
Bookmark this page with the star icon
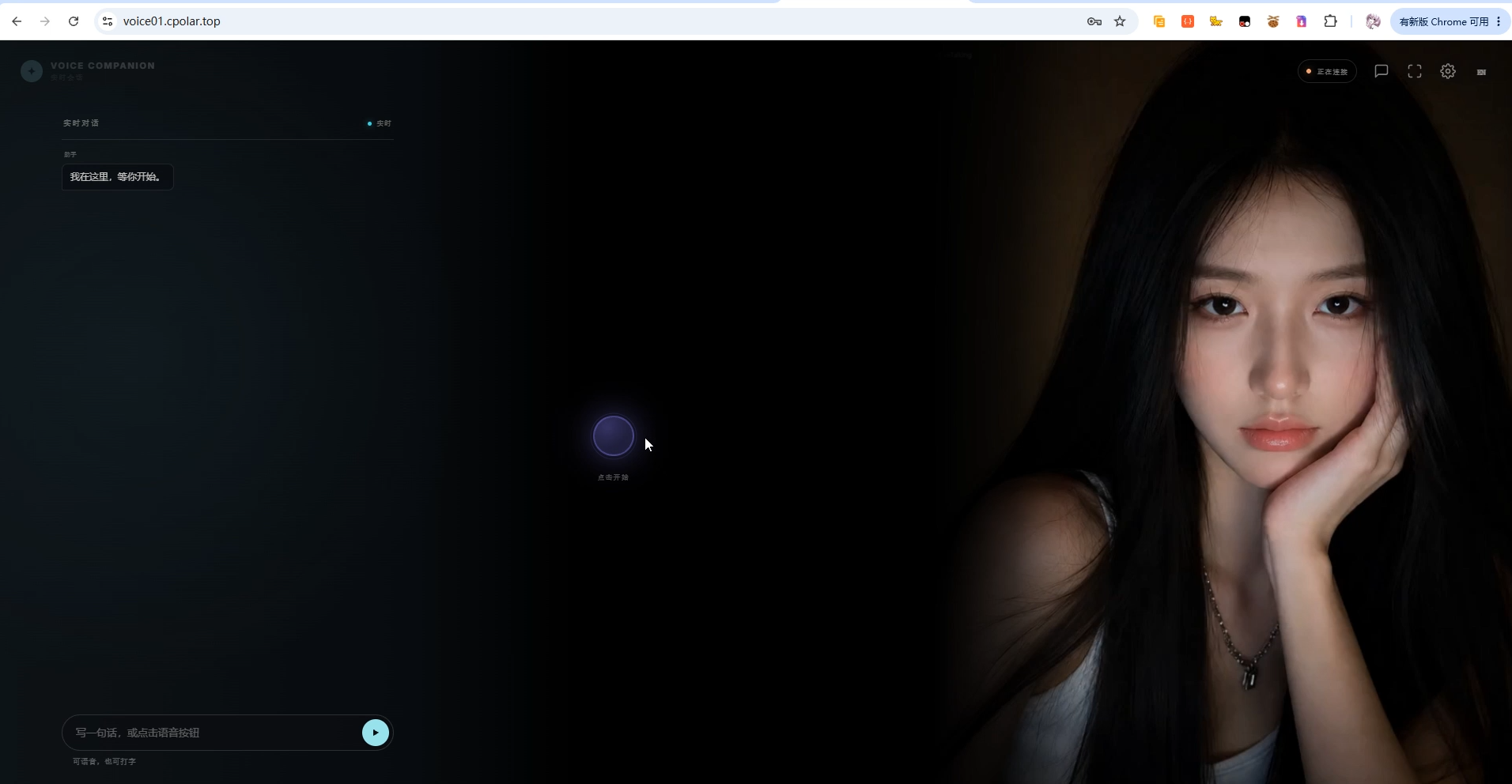pyautogui.click(x=1120, y=21)
